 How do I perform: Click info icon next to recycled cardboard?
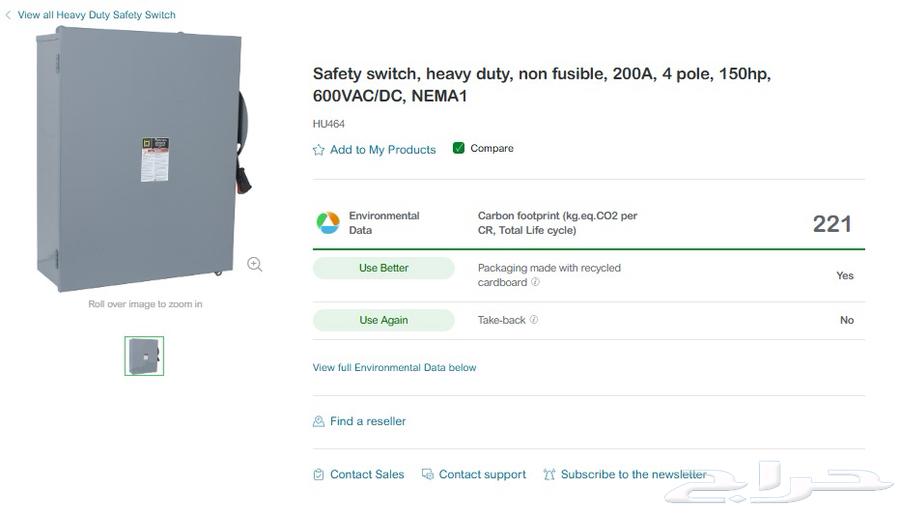point(536,283)
